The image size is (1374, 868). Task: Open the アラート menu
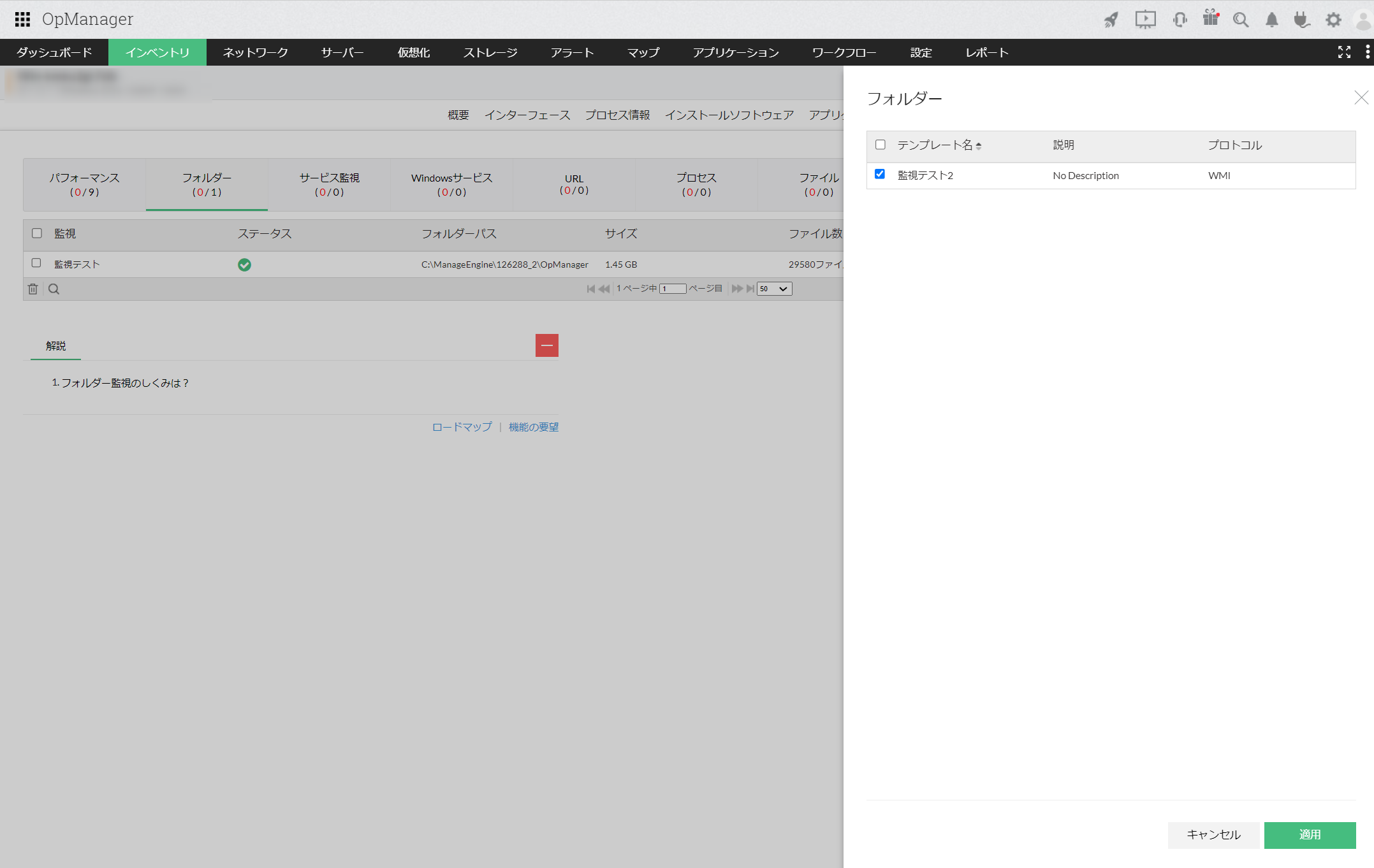point(572,52)
